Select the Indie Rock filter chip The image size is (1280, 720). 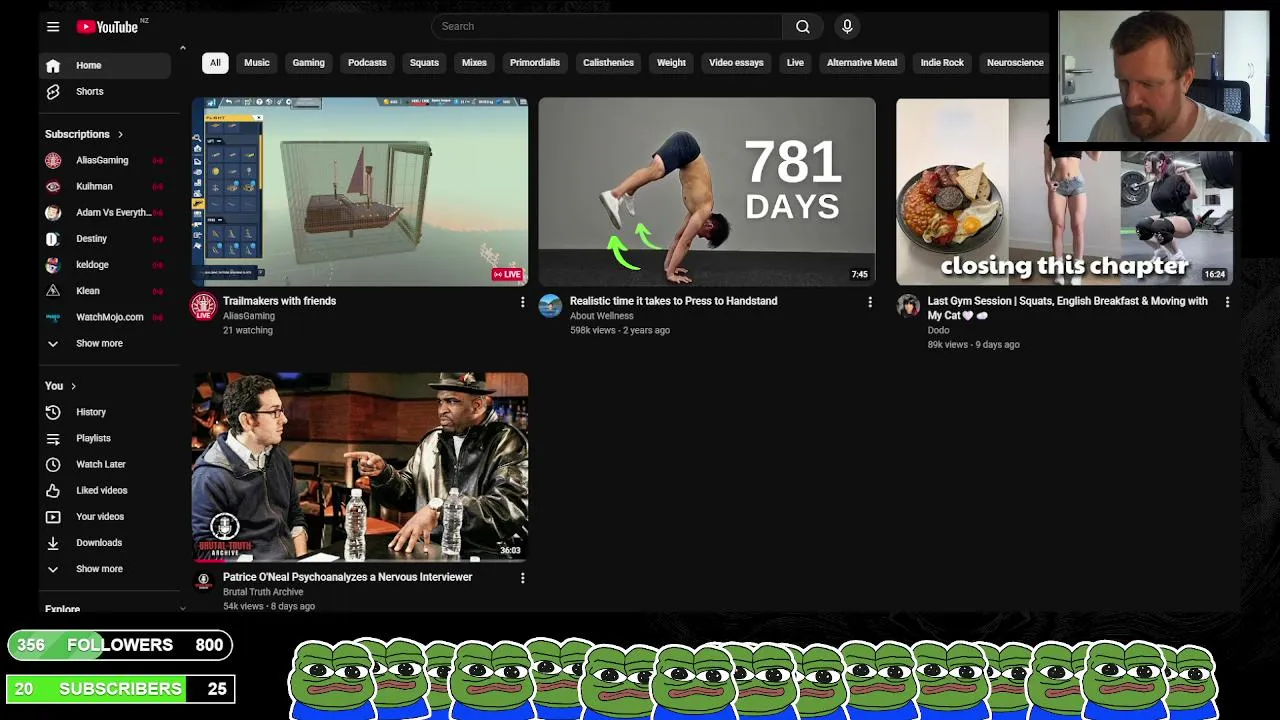[x=942, y=62]
